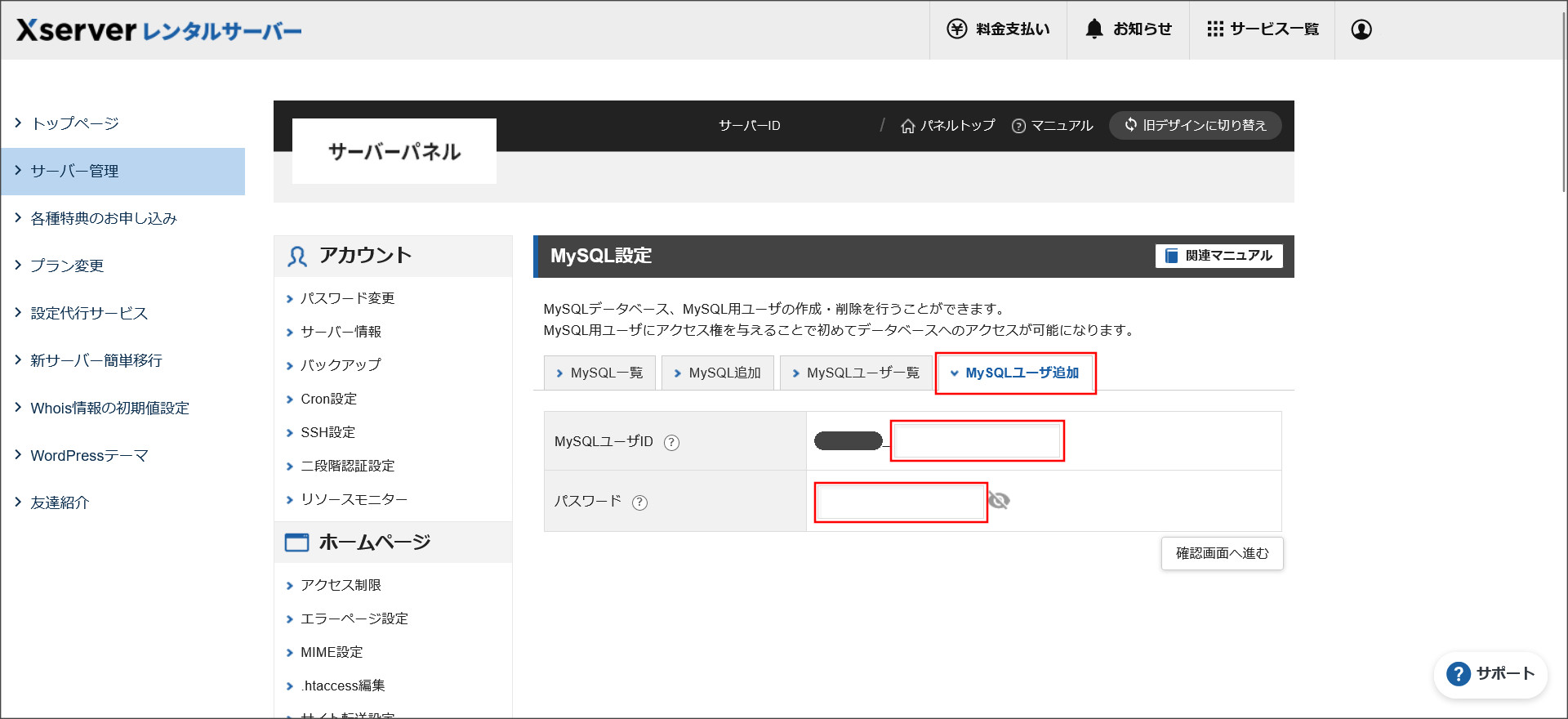Select the MySQLユーザ追加 tab

1015,373
